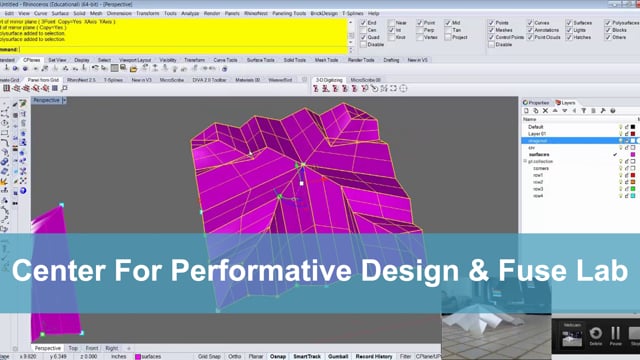Click the delete layer X icon
Screen dimensions: 640x360
click(x=545, y=111)
